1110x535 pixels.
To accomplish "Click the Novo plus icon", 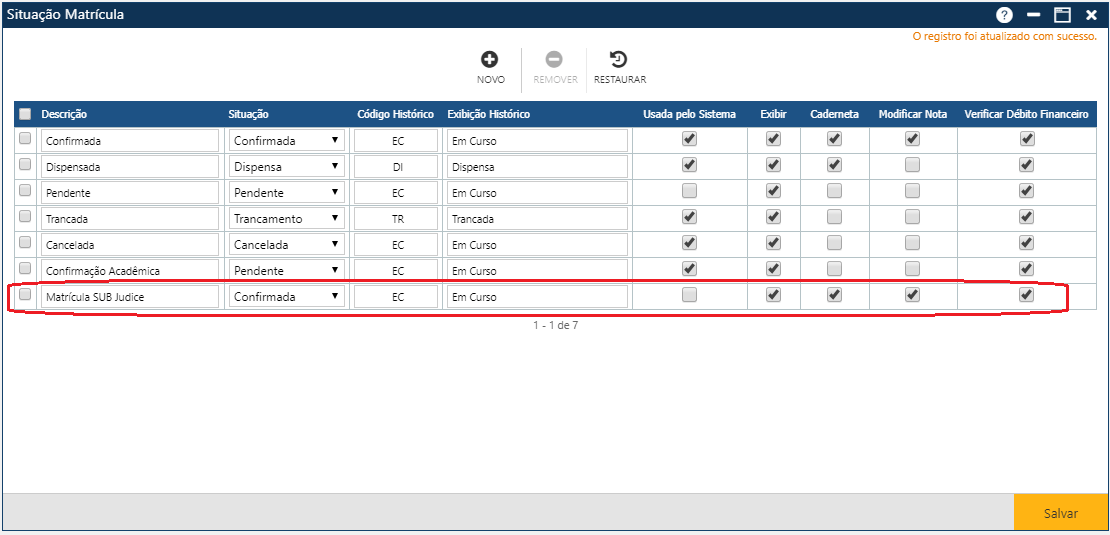I will tap(490, 61).
